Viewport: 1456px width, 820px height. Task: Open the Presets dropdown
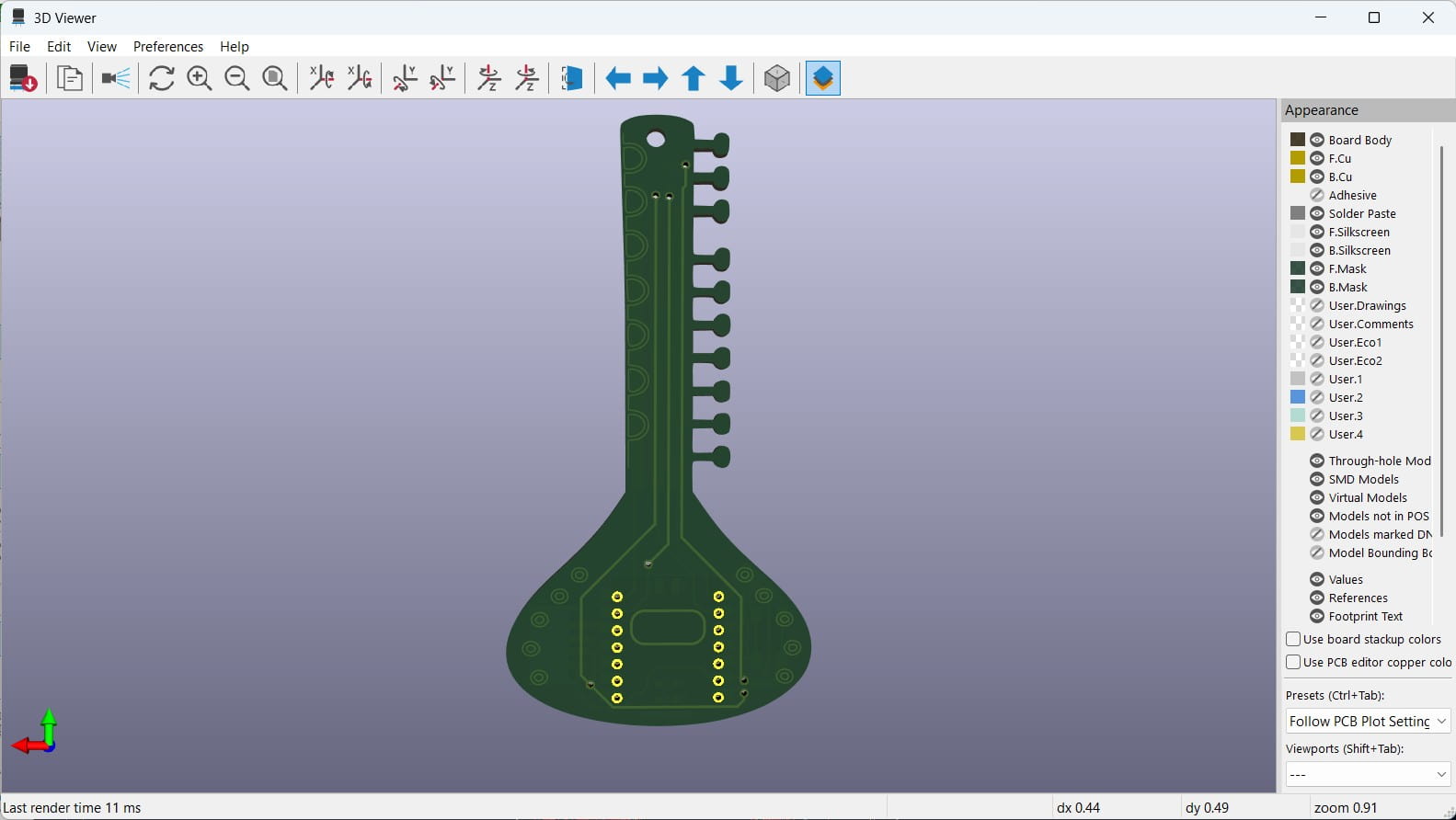[1368, 721]
